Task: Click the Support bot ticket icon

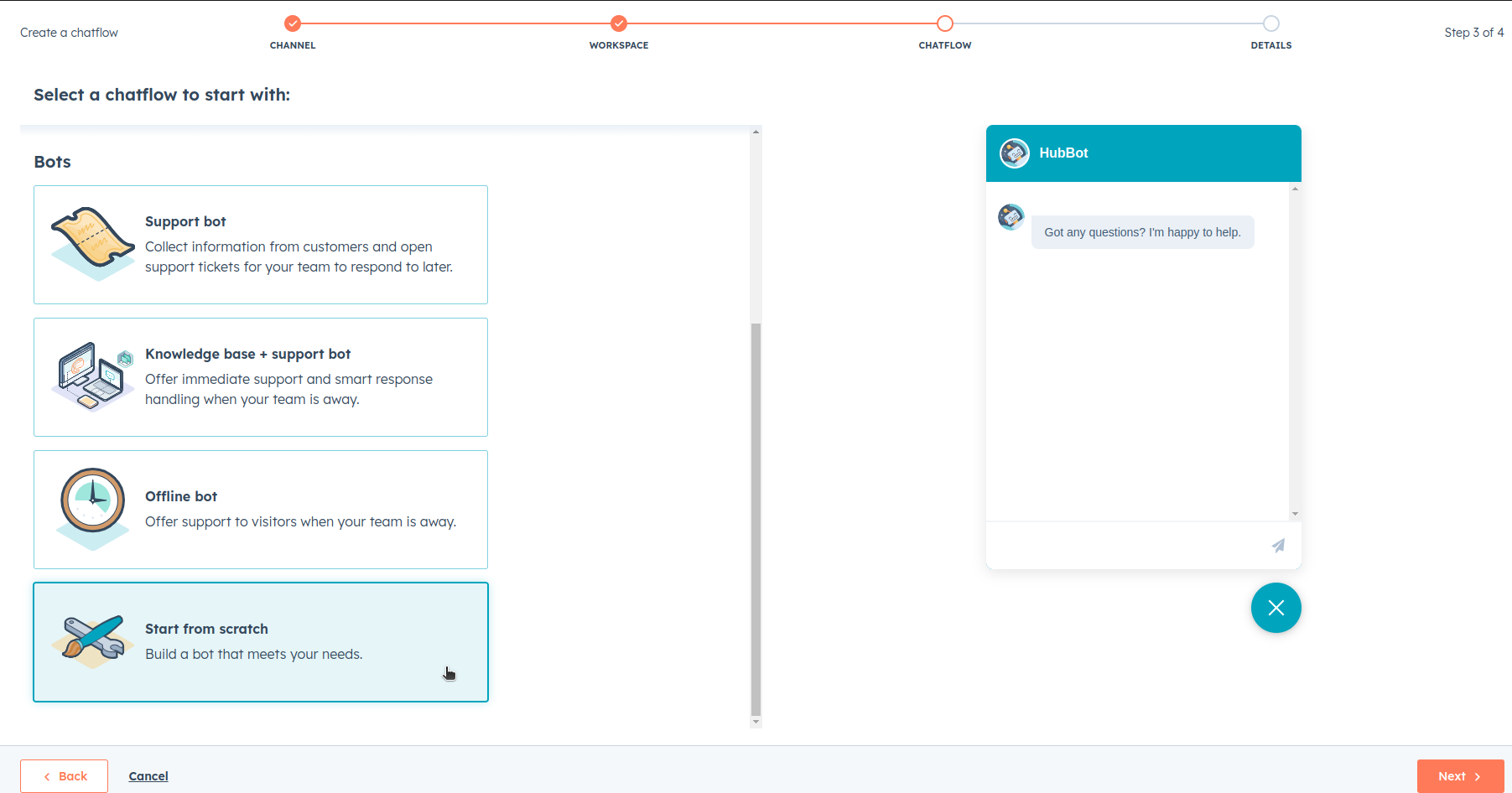Action: tap(93, 244)
